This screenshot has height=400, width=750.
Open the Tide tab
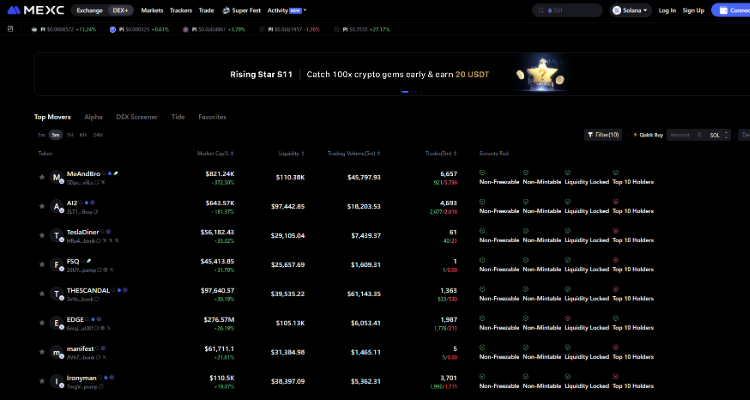tap(178, 117)
